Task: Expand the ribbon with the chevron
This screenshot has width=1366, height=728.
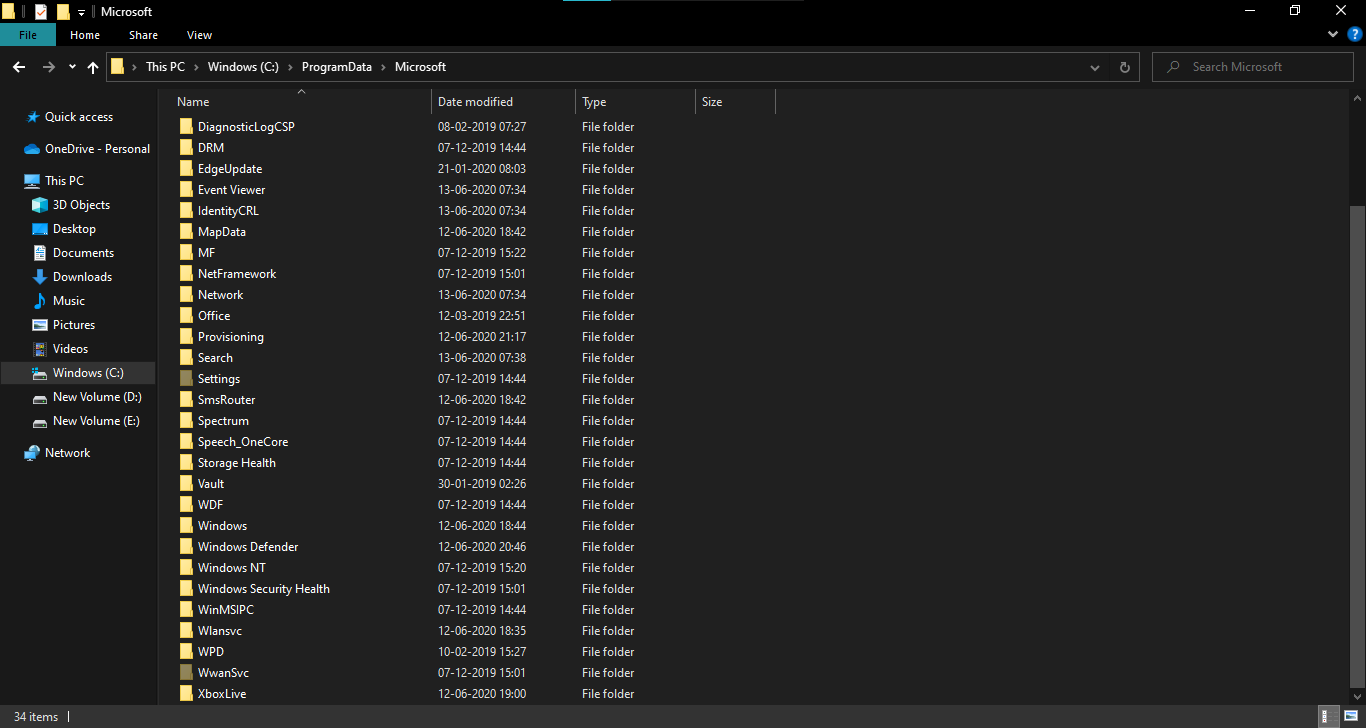Action: click(x=1333, y=34)
